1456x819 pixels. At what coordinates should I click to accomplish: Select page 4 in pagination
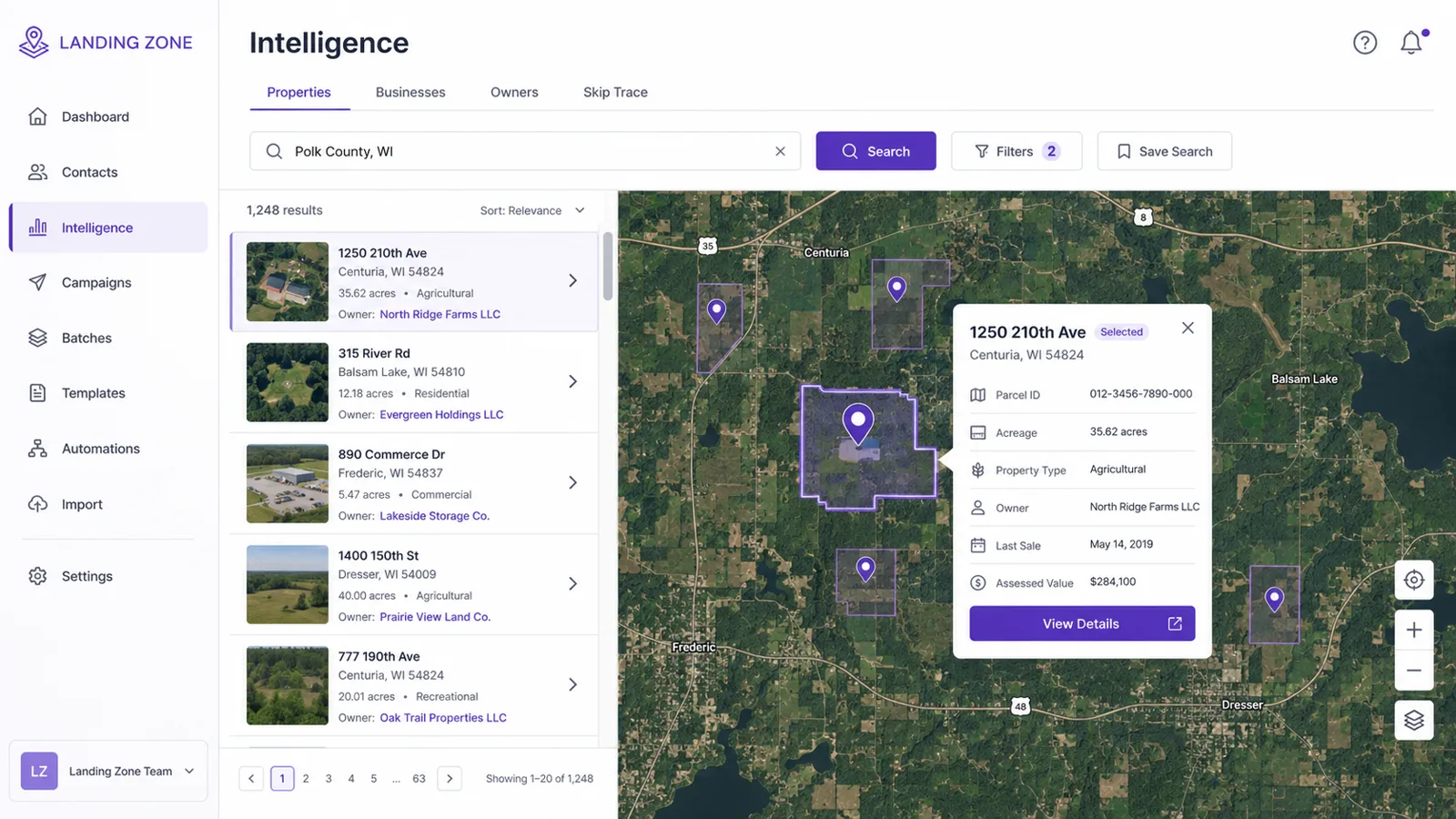tap(351, 778)
